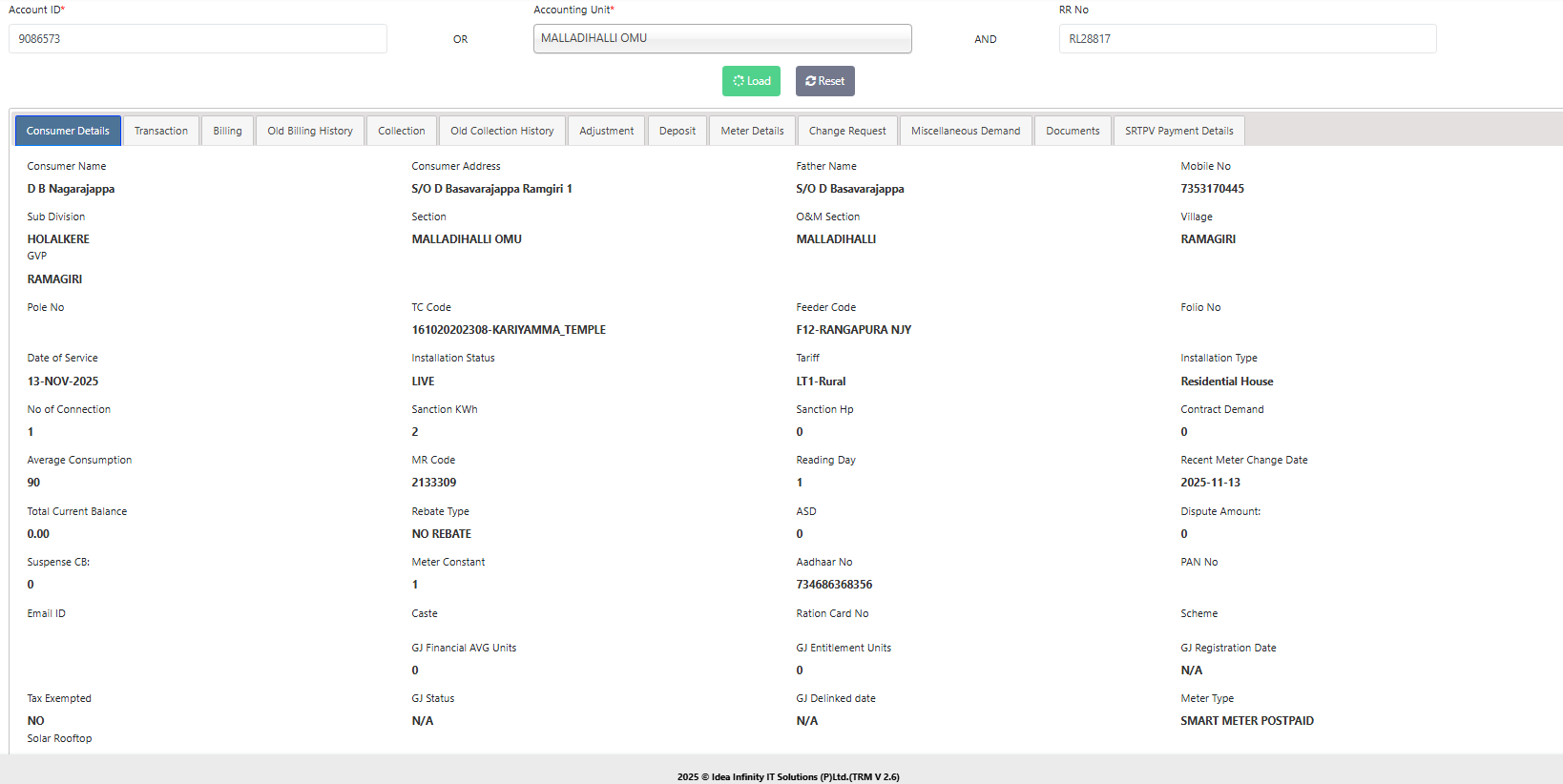
Task: Select the Documents tab
Action: point(1073,131)
